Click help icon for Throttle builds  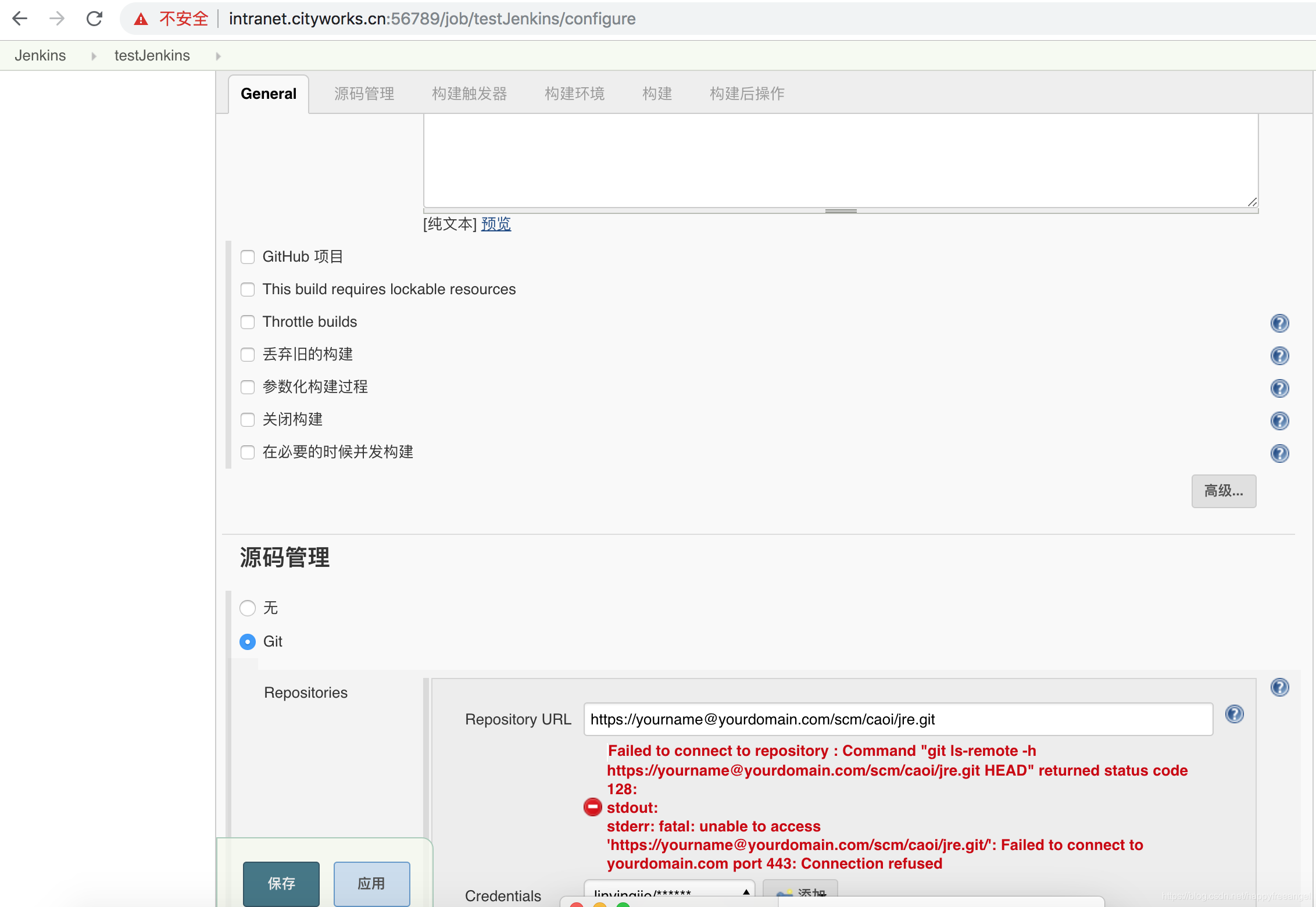(x=1279, y=323)
